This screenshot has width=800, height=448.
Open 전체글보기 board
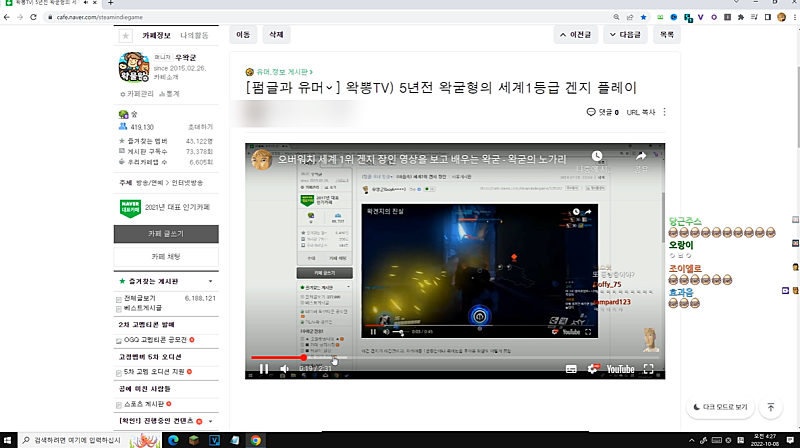point(140,298)
